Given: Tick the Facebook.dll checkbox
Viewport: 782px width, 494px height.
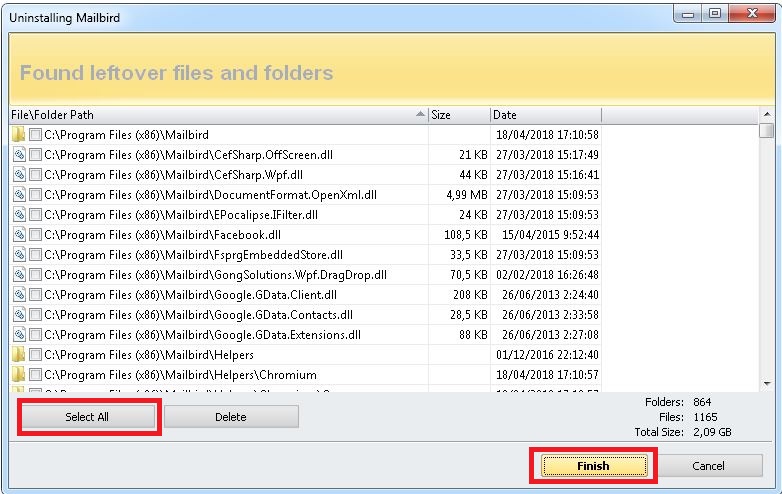Looking at the screenshot, I should [35, 234].
